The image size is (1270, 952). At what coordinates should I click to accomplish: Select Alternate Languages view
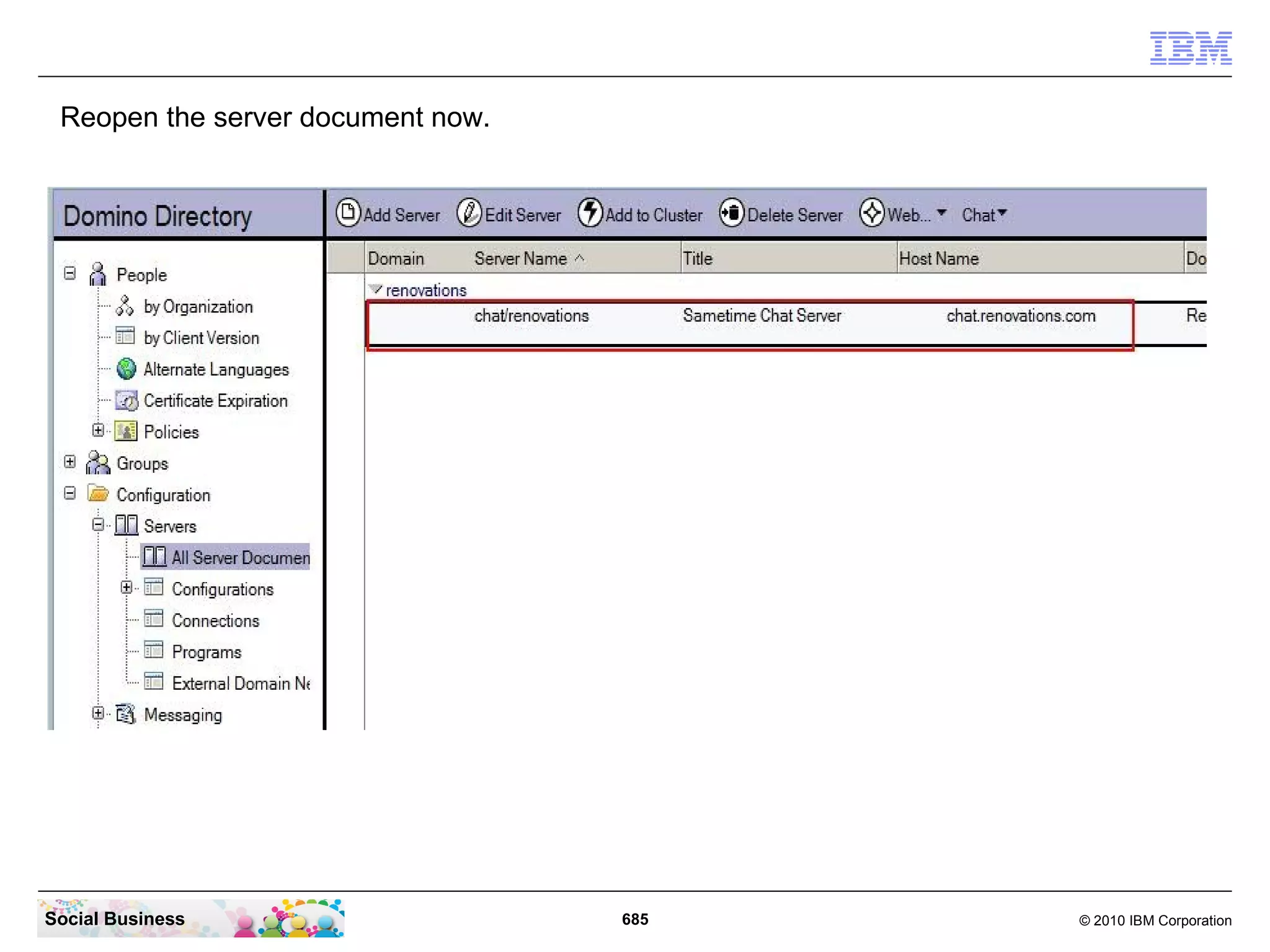coord(216,369)
